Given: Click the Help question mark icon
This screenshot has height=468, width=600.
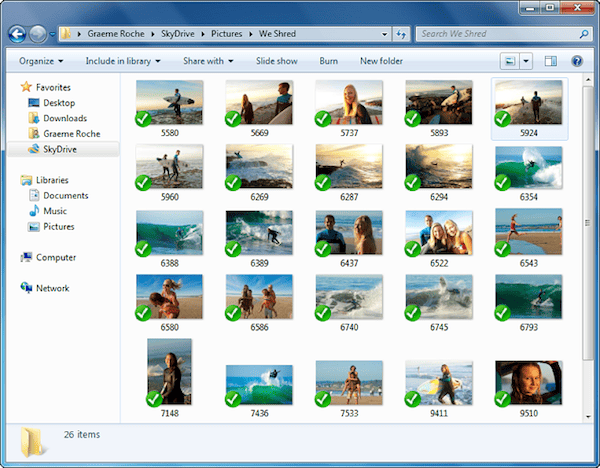Looking at the screenshot, I should 577,61.
